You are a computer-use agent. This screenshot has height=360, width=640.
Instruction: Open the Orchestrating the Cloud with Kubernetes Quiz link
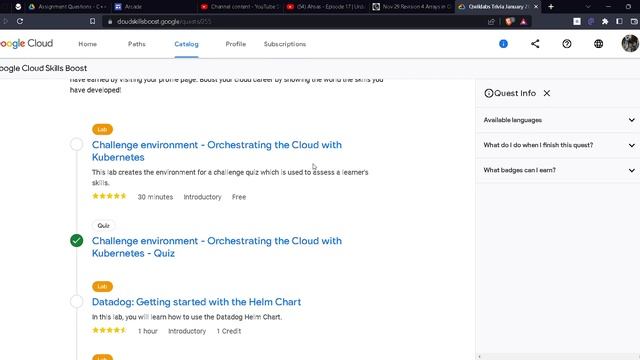[217, 247]
